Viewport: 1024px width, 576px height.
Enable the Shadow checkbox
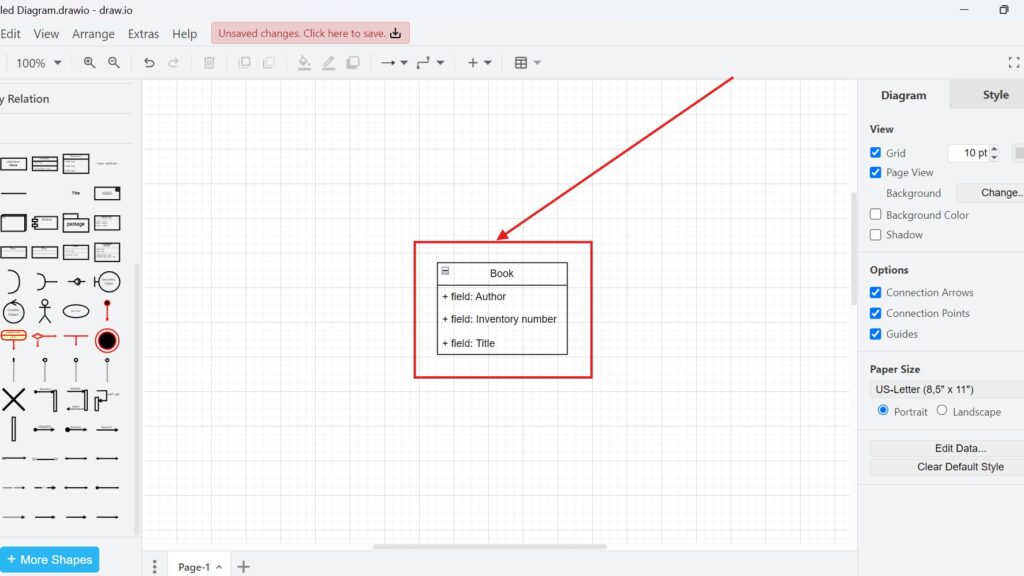(x=875, y=234)
